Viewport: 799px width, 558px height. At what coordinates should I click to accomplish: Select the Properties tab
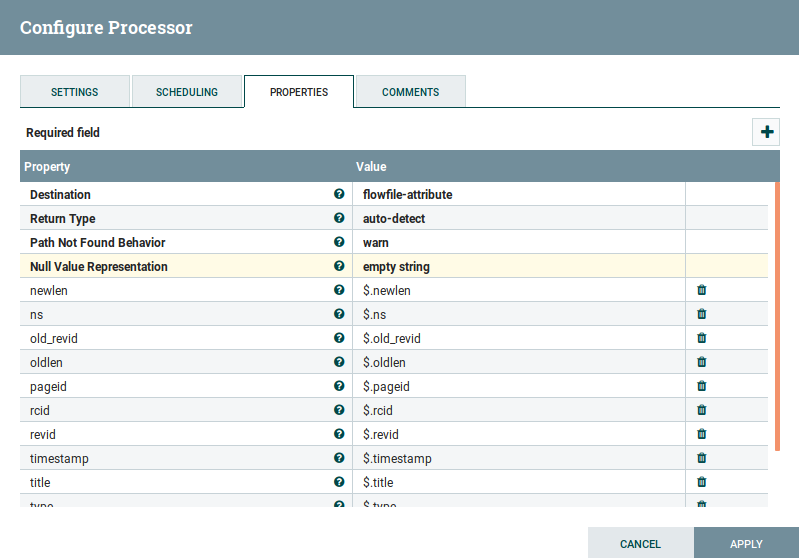(299, 92)
